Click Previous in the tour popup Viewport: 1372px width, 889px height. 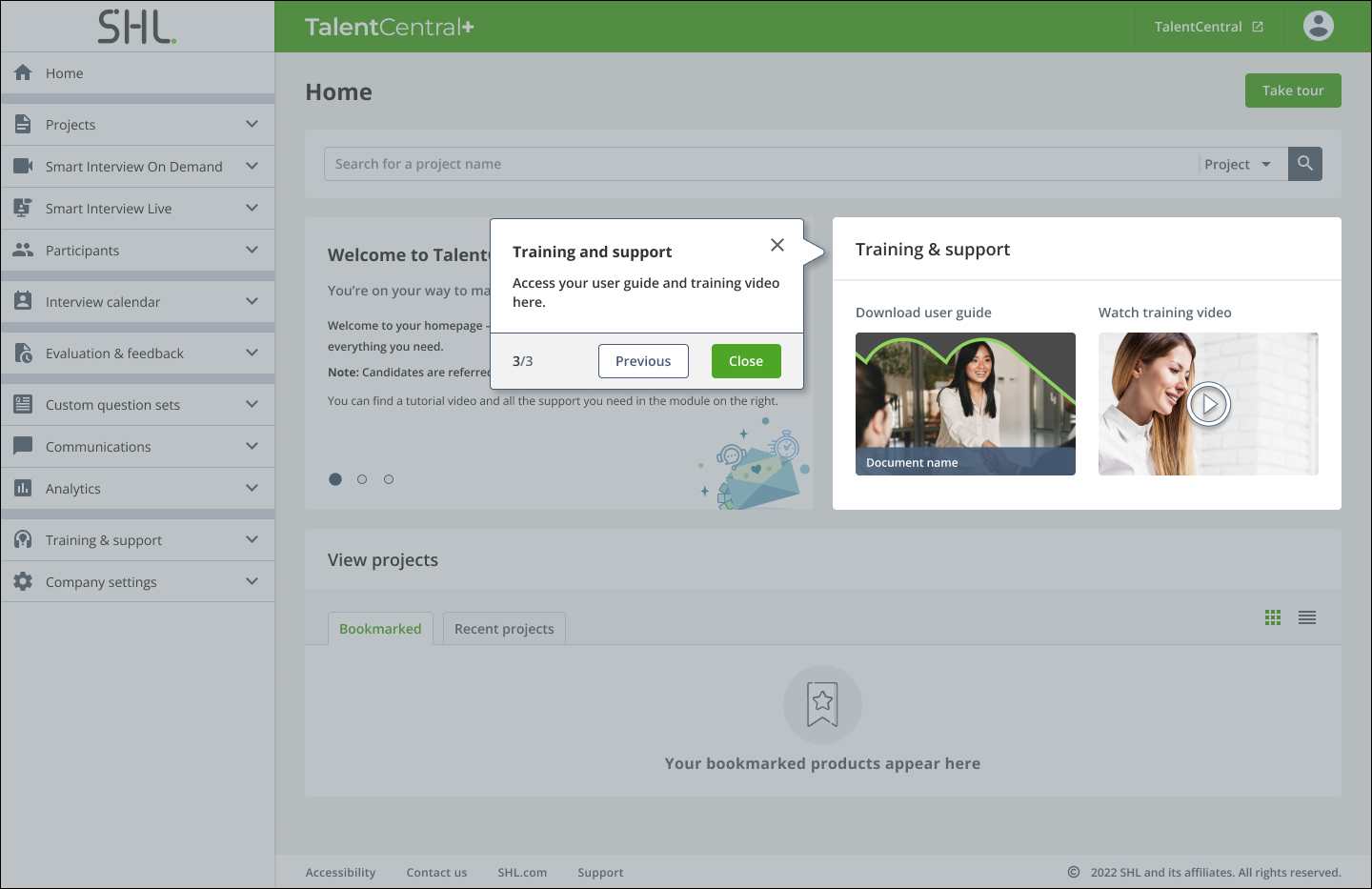point(643,361)
